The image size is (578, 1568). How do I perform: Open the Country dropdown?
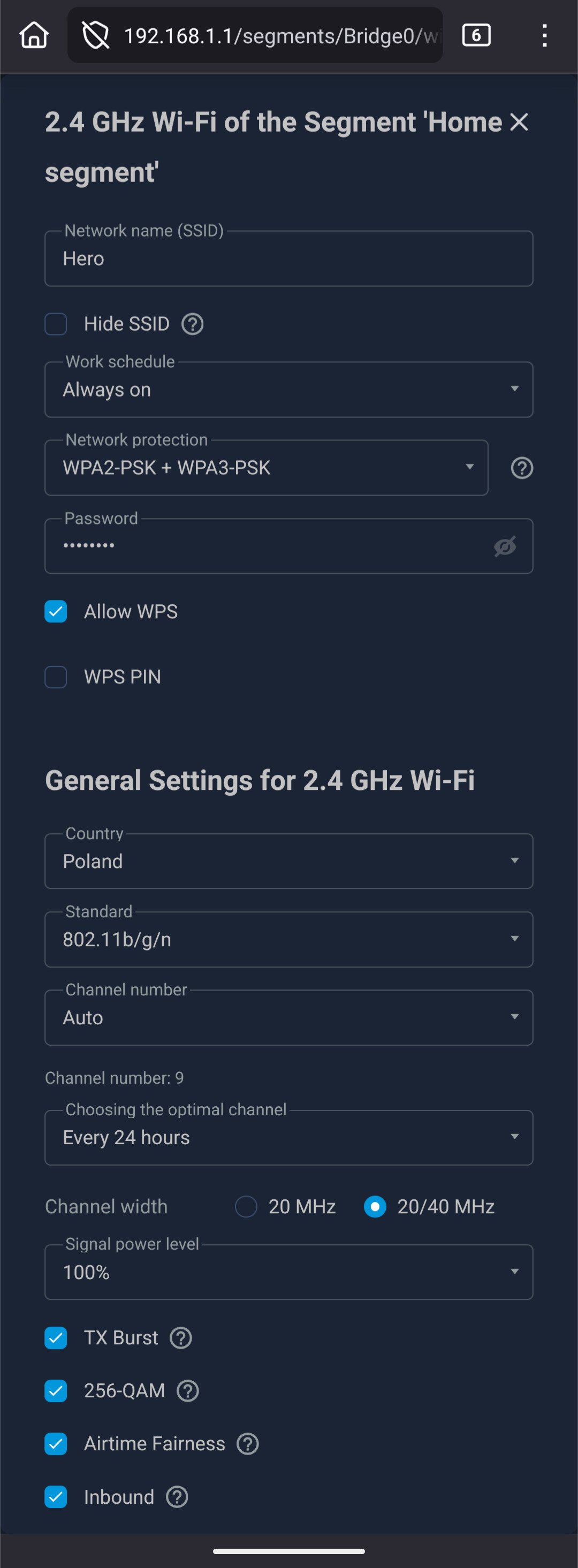(x=288, y=861)
